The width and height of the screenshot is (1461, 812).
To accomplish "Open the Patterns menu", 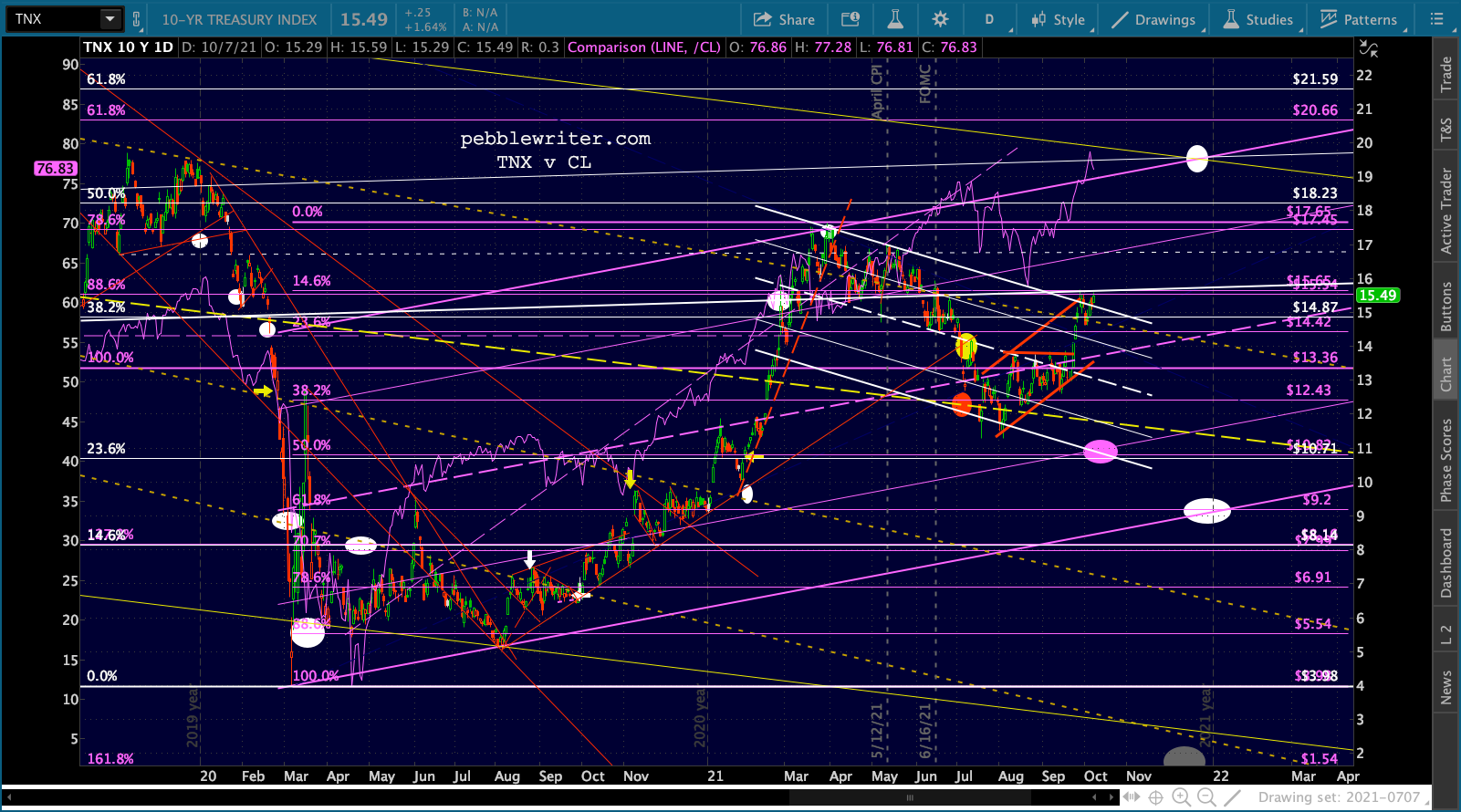I will [x=1358, y=19].
